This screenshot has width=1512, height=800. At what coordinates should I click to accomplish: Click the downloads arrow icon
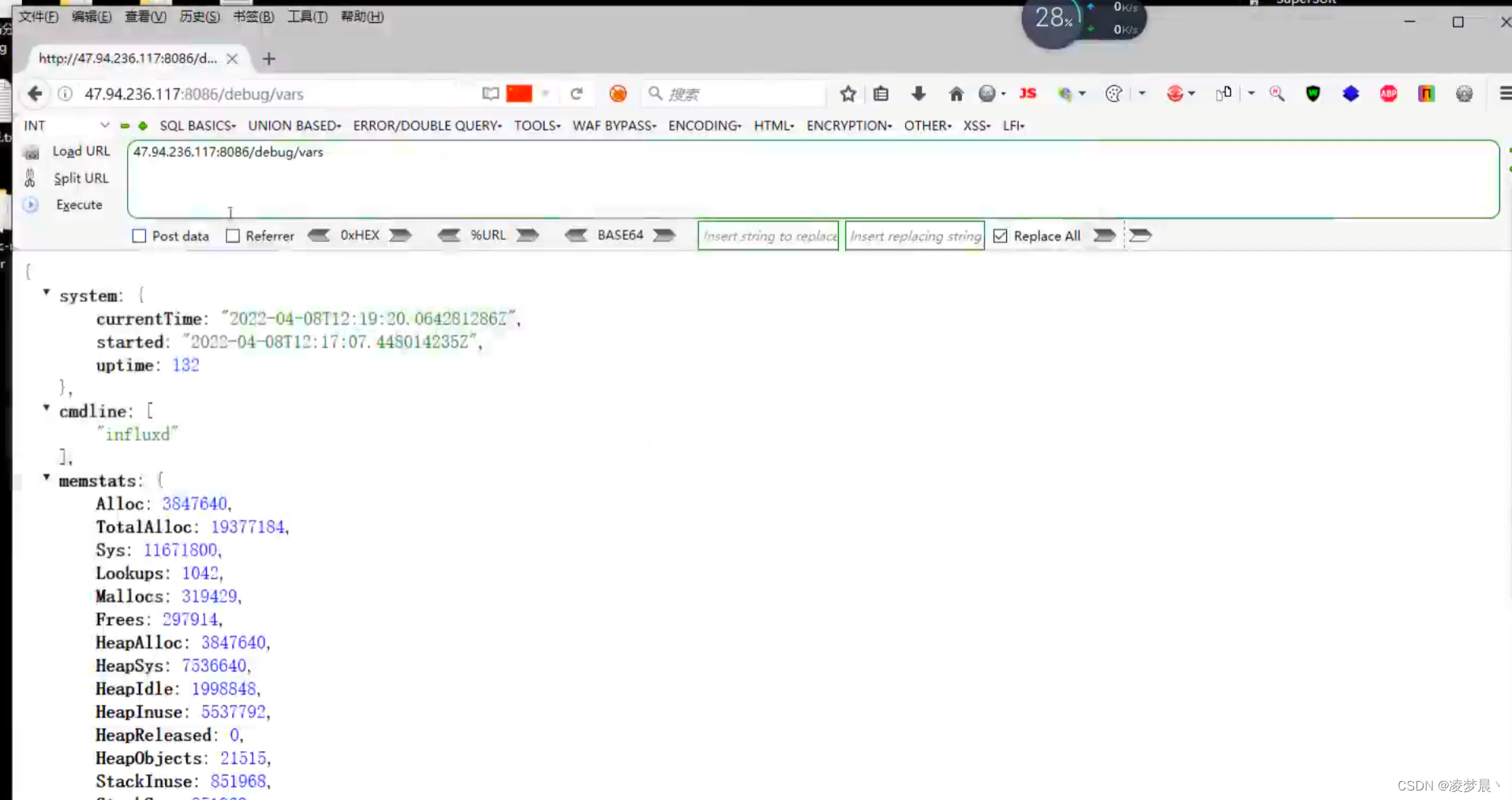[x=919, y=93]
